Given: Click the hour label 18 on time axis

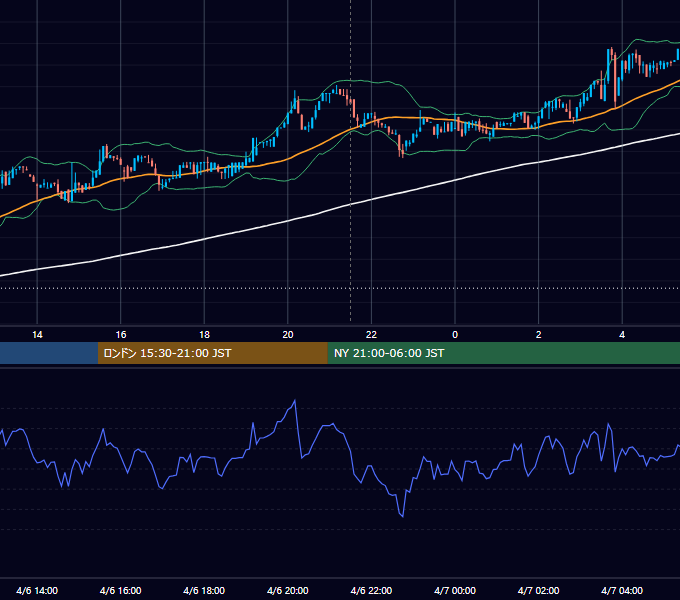Looking at the screenshot, I should tap(204, 335).
